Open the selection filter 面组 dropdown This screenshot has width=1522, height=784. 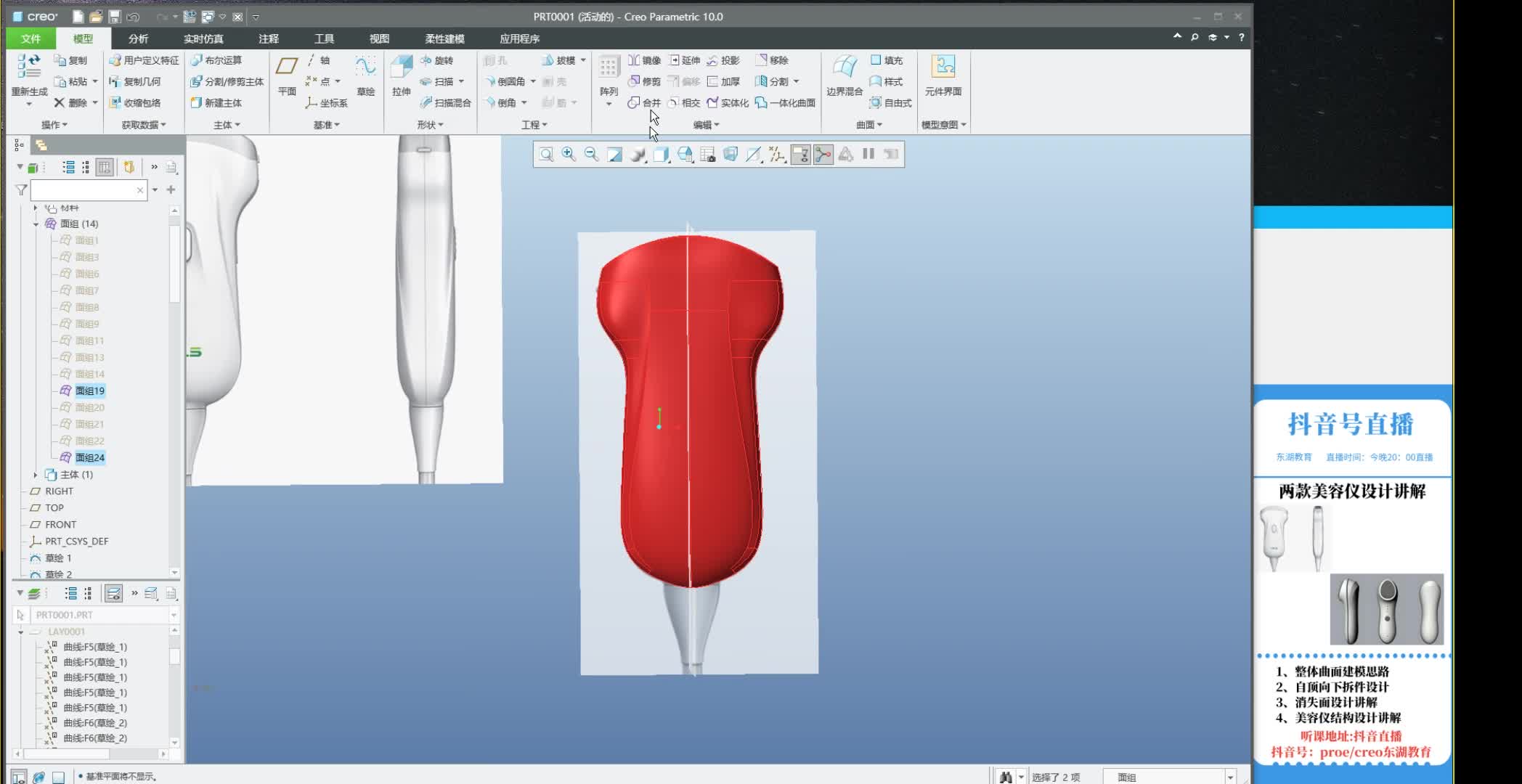(1230, 777)
